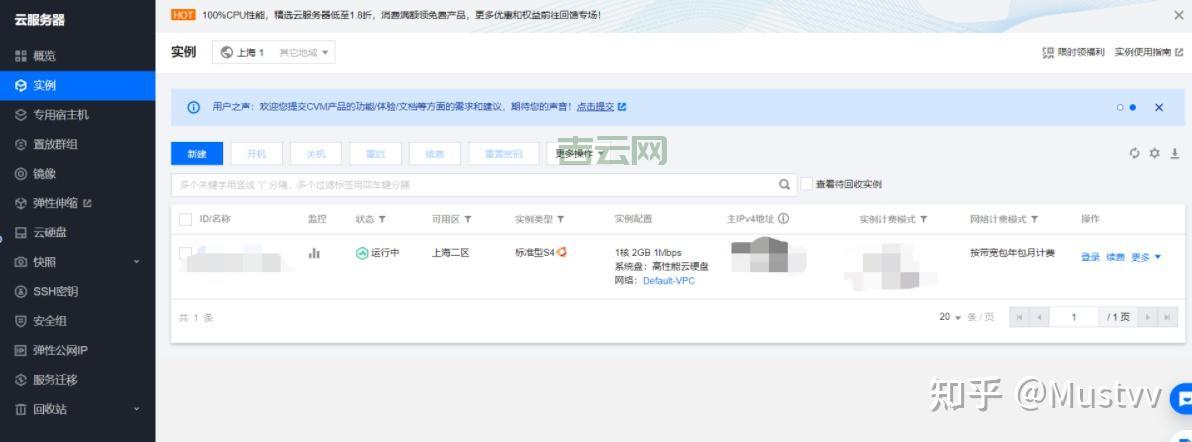Open the 可用区 column filter
The height and width of the screenshot is (442, 1192).
pyautogui.click(x=468, y=219)
